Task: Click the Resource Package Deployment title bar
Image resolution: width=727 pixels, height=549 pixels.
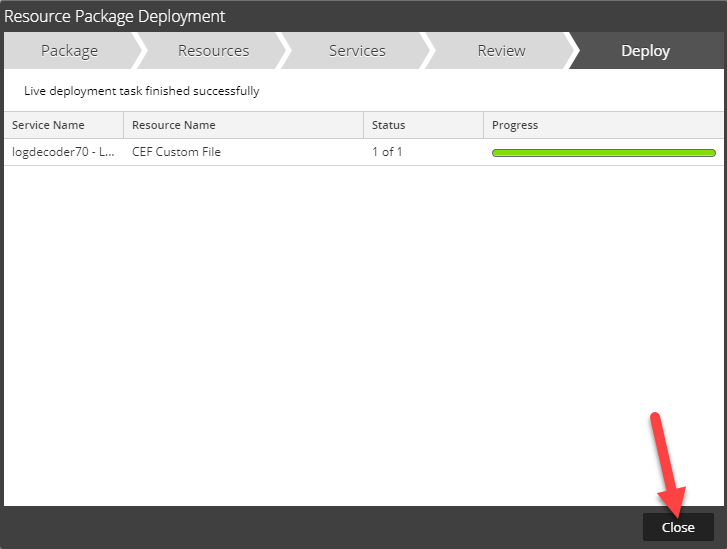Action: pos(300,16)
